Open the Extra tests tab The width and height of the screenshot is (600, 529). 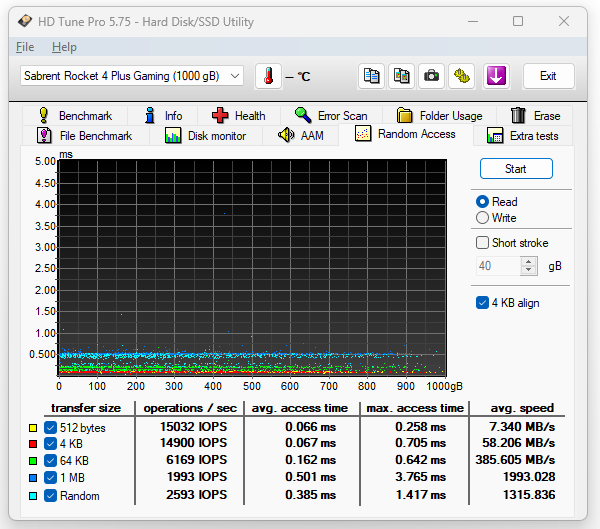(x=523, y=136)
